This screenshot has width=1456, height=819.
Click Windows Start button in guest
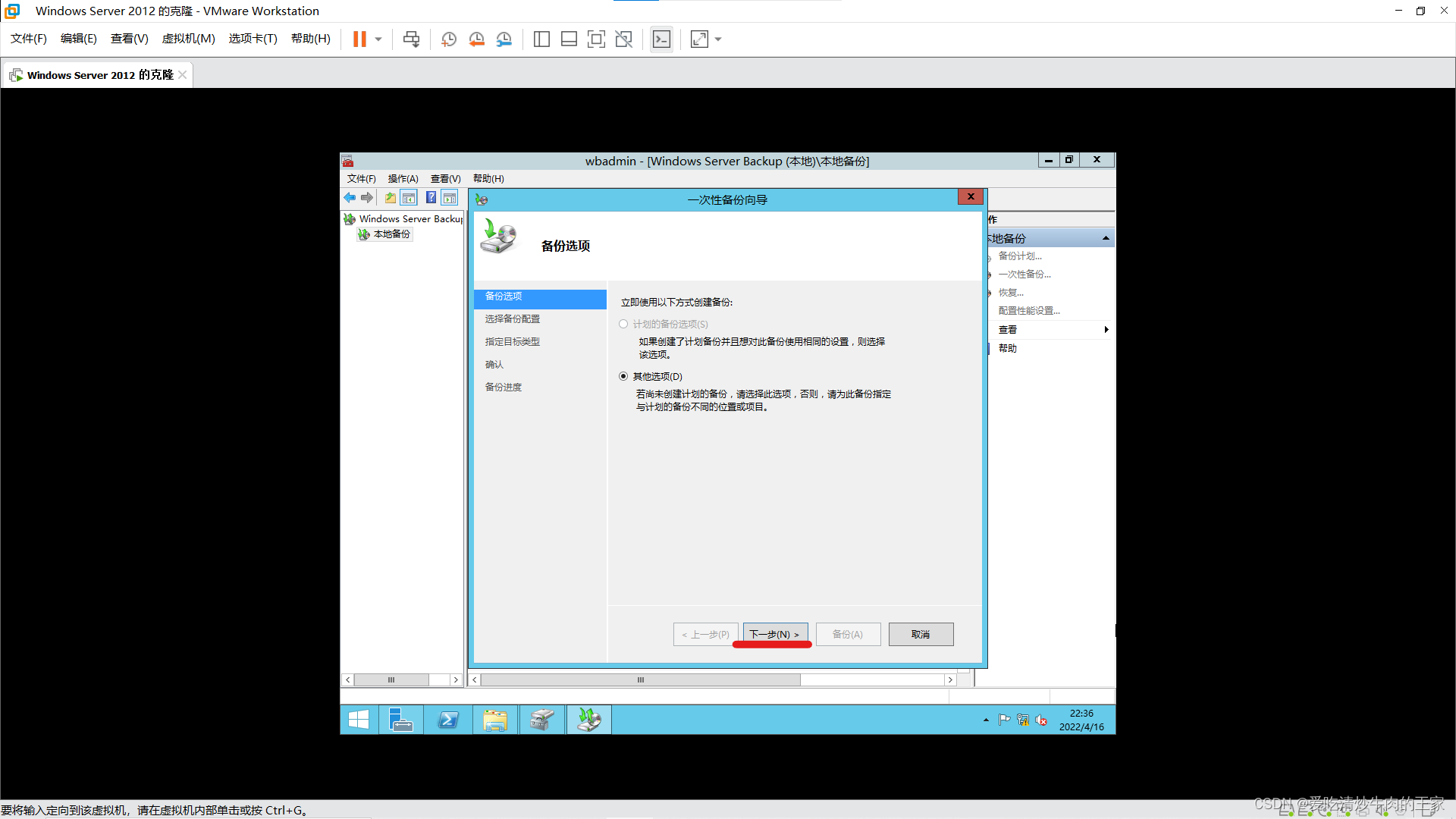pos(359,720)
